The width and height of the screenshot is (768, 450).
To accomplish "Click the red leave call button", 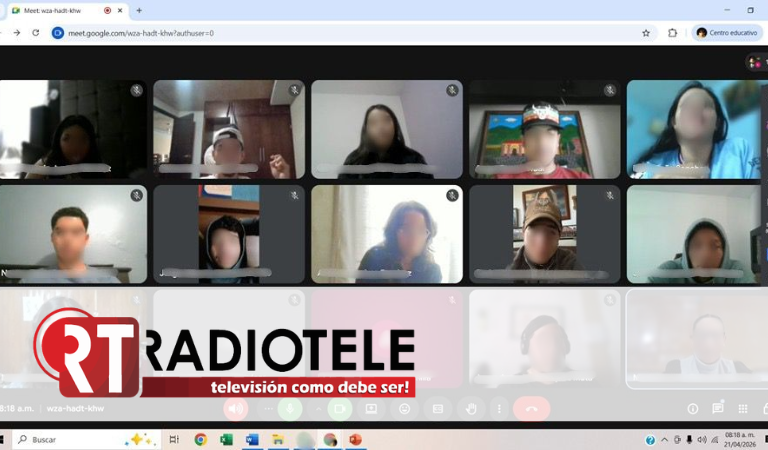I will [531, 408].
